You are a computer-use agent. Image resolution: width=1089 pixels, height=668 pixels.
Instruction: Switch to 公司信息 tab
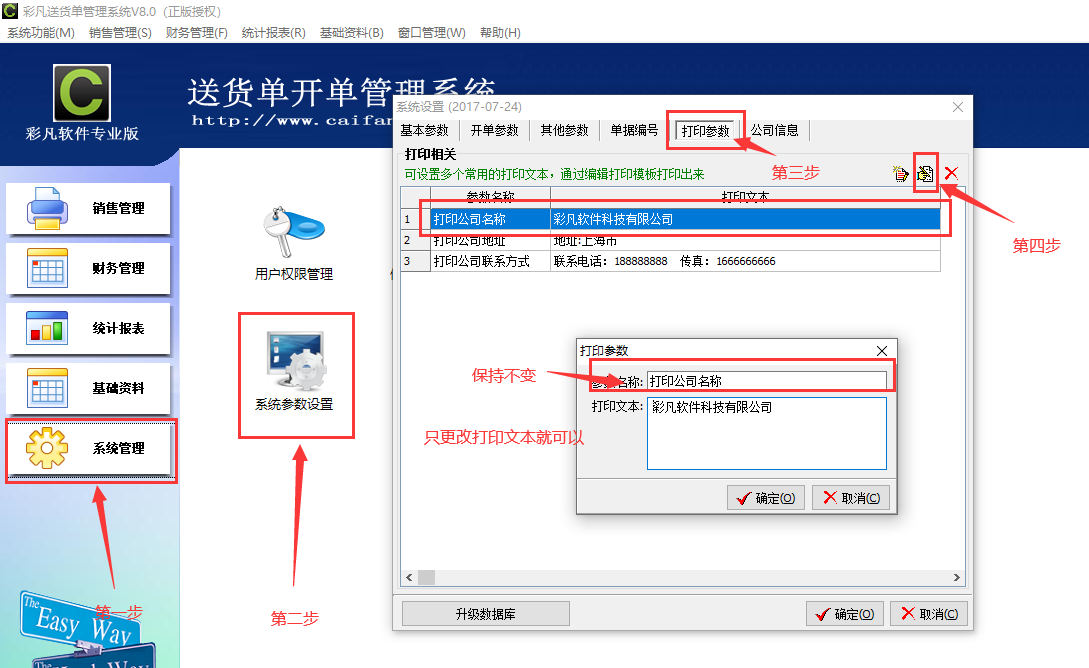pos(775,131)
